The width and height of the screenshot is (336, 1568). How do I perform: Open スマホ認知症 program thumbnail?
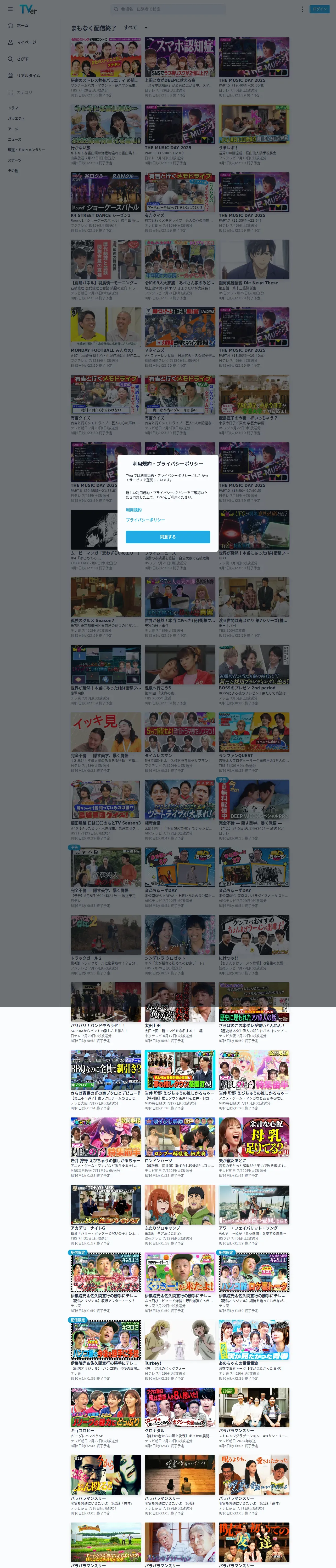(x=180, y=57)
